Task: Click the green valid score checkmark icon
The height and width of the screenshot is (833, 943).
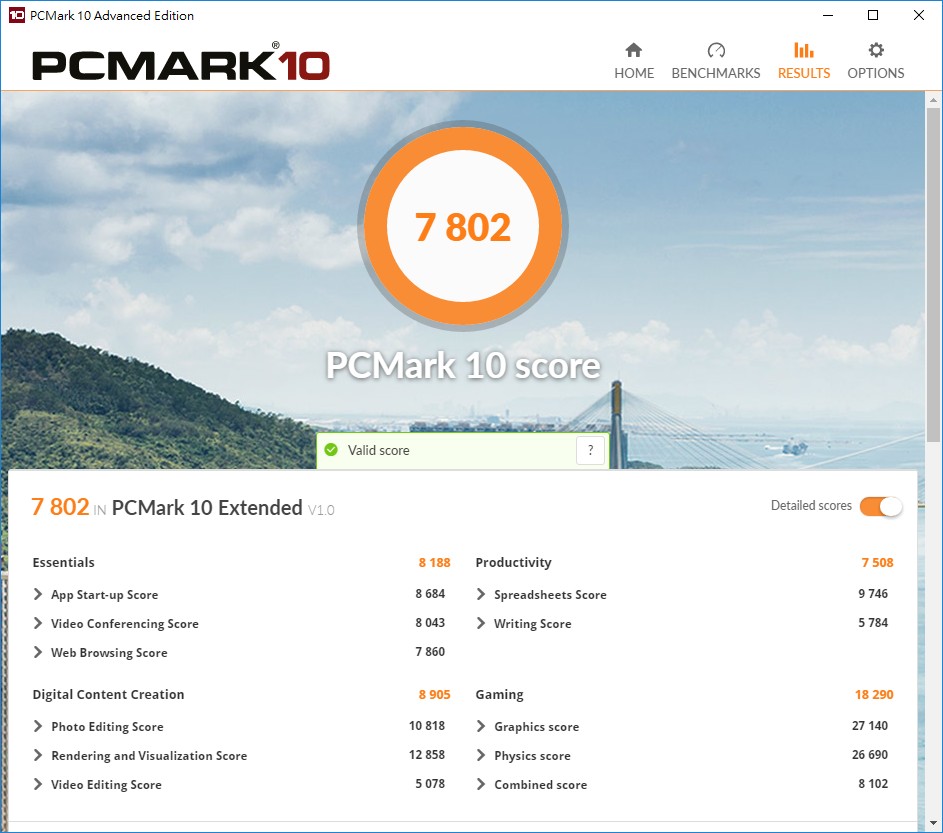Action: tap(331, 450)
